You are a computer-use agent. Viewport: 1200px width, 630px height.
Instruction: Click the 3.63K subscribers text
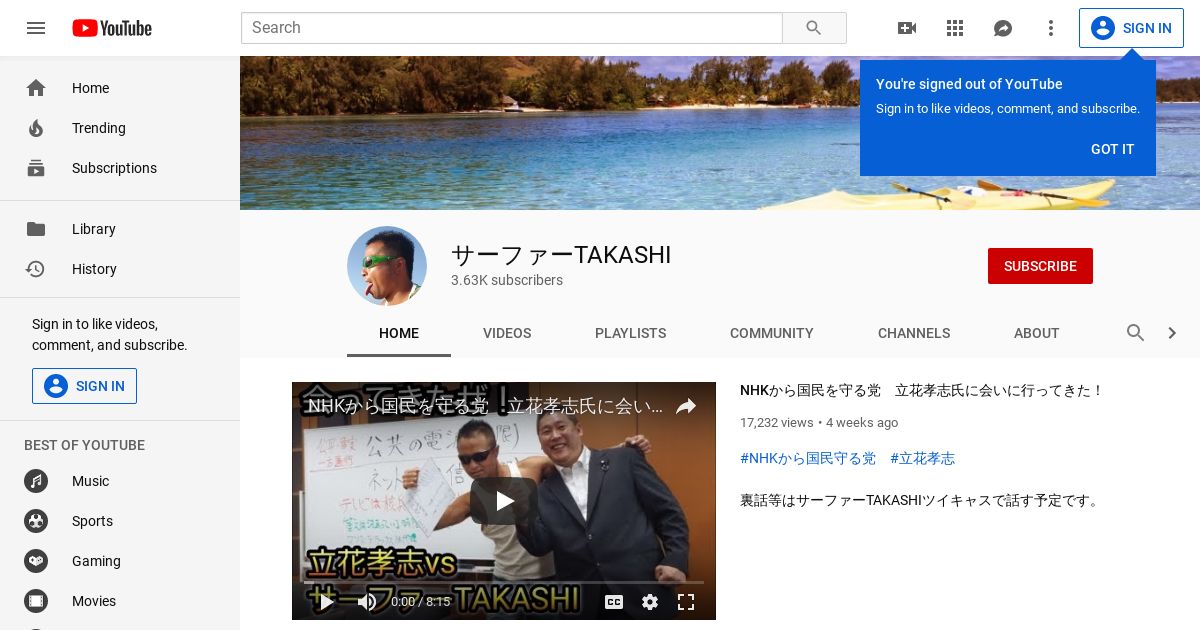click(x=507, y=281)
